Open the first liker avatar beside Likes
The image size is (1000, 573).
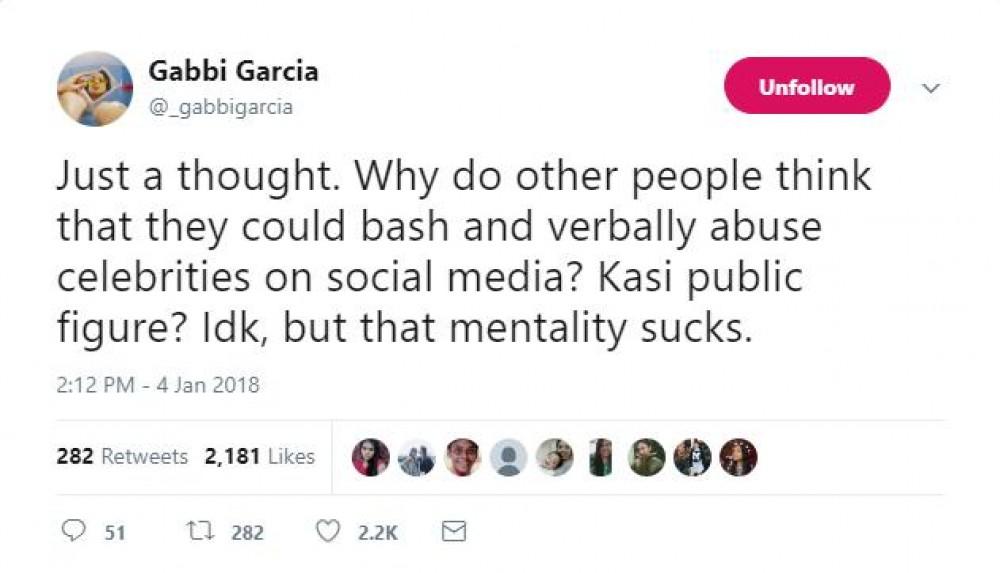click(371, 457)
